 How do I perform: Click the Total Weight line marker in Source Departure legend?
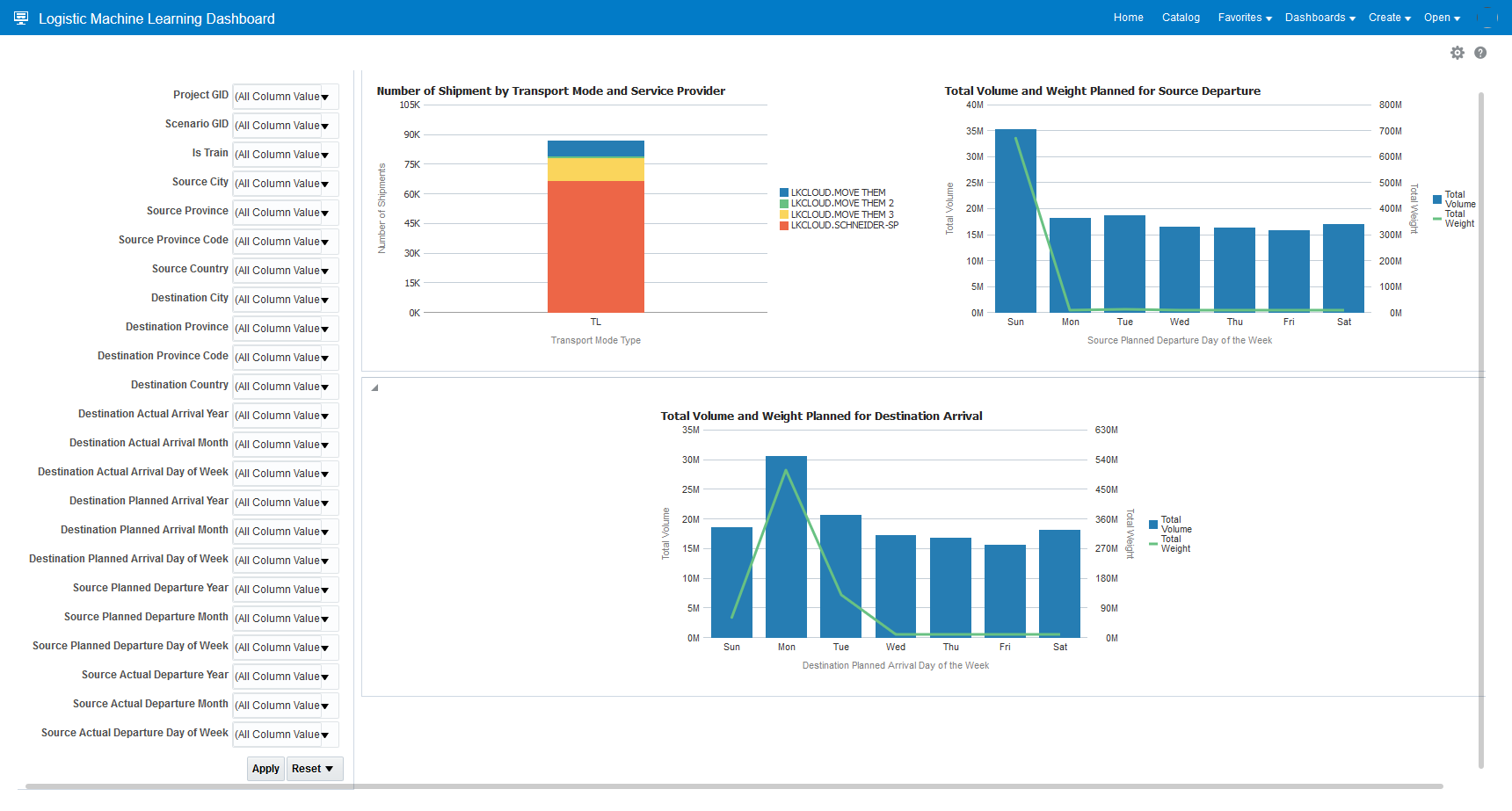pos(1437,219)
